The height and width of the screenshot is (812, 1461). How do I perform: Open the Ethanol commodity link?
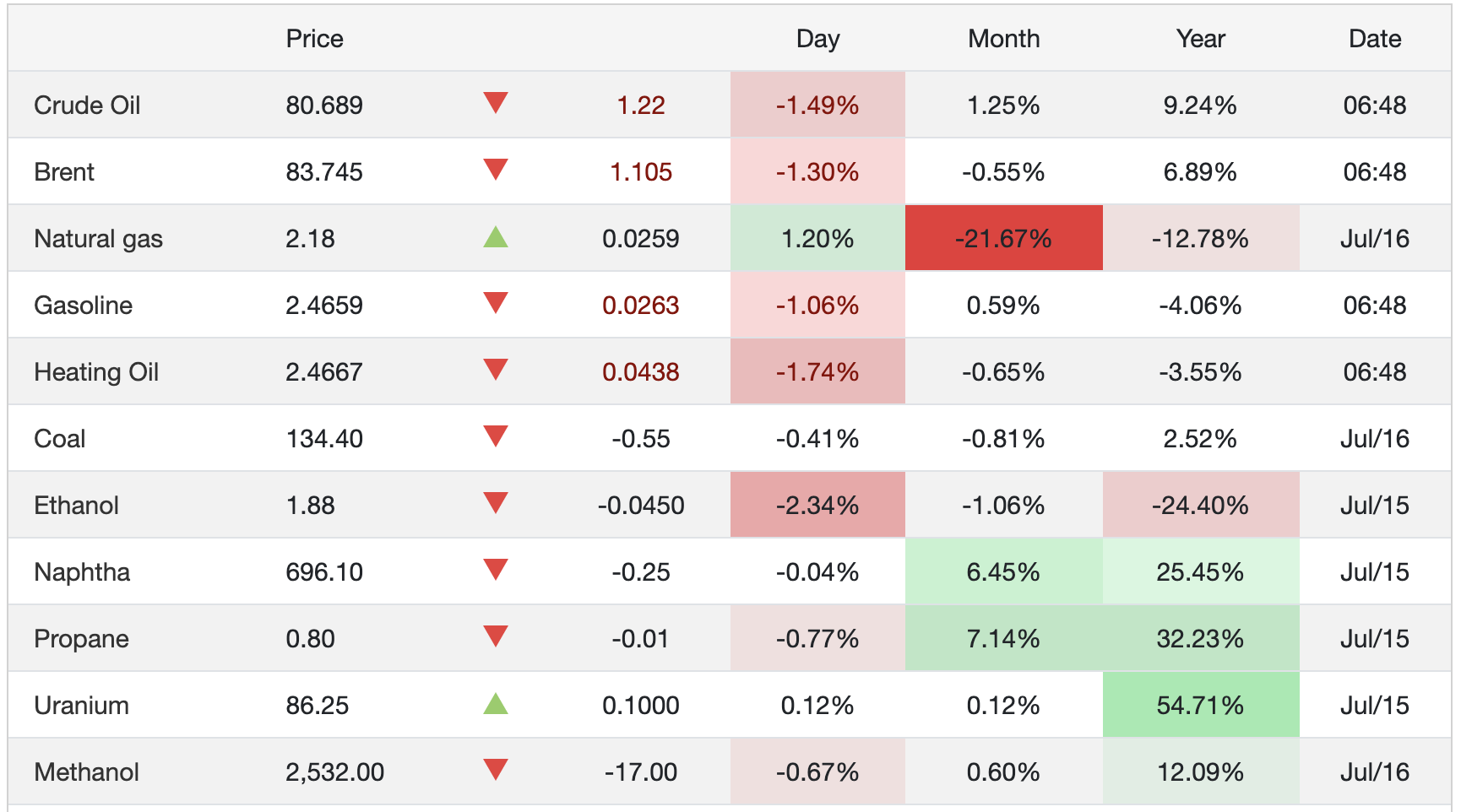[76, 506]
